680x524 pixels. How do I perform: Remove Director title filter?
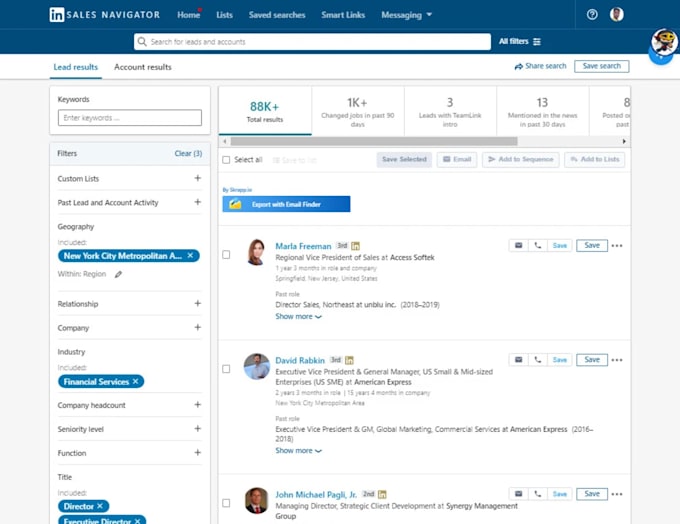coord(100,506)
